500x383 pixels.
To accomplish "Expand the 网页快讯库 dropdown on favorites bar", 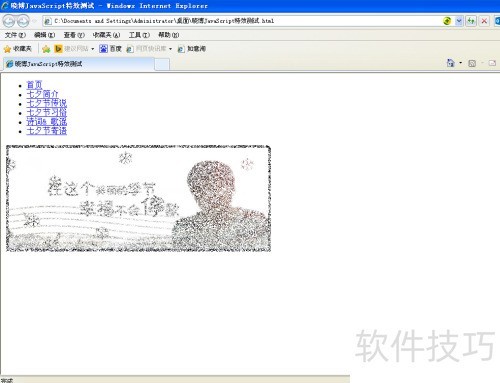I will click(x=170, y=49).
